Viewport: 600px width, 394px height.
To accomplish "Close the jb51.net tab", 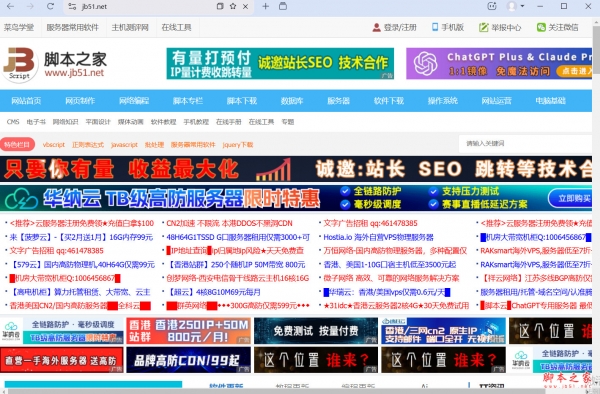I will point(246,7).
